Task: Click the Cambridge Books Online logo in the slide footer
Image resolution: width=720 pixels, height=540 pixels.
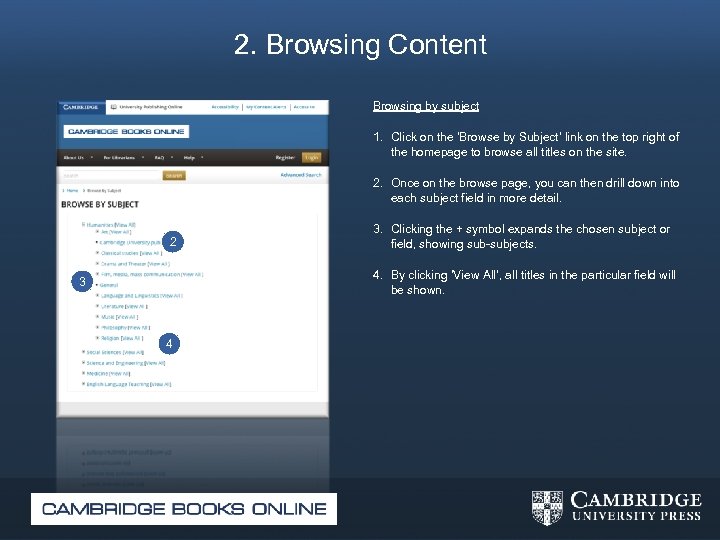Action: point(184,509)
